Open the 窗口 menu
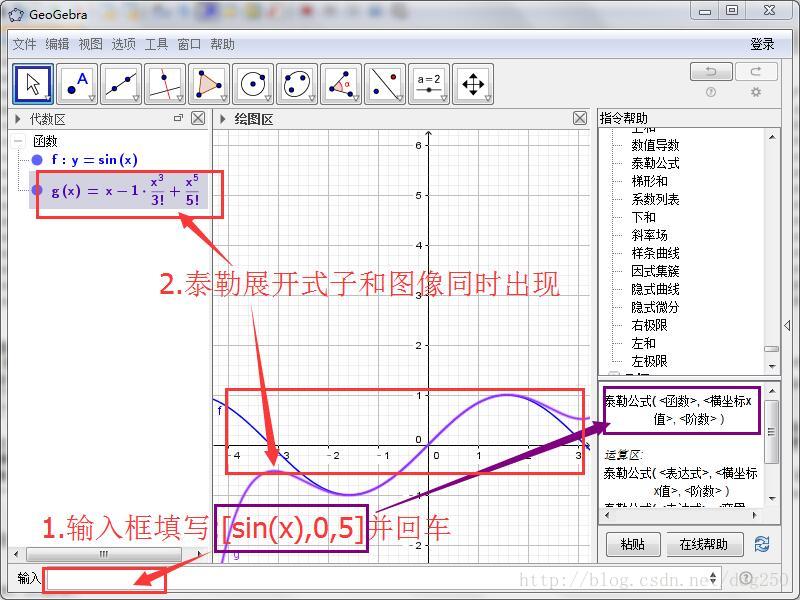This screenshot has width=800, height=600. (189, 44)
